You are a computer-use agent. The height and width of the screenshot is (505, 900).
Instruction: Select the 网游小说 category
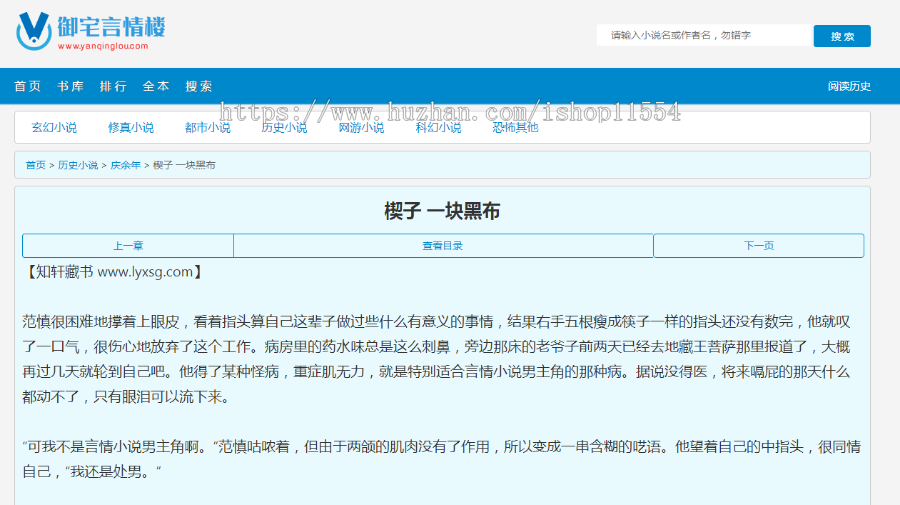tap(361, 128)
